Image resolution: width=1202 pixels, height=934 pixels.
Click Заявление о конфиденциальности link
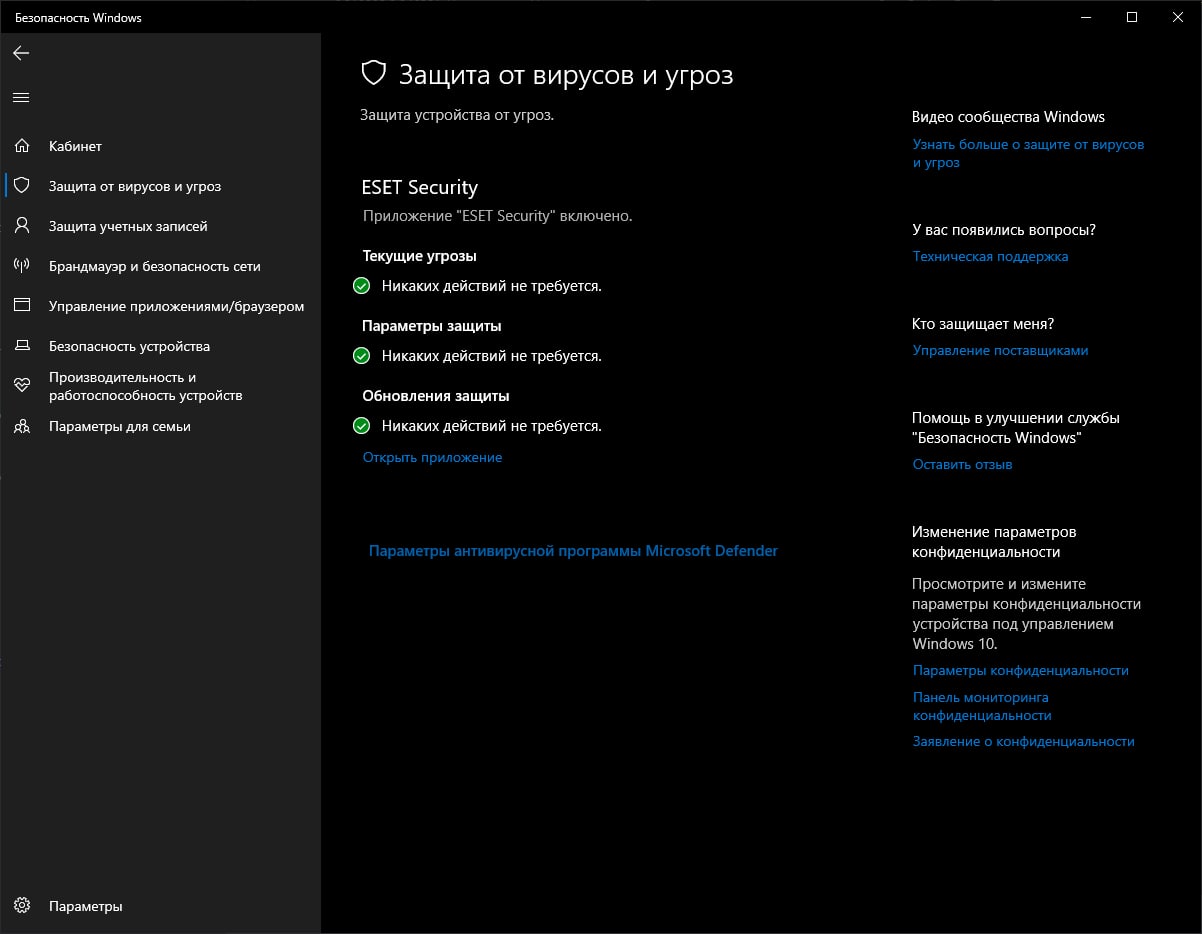click(x=1023, y=741)
